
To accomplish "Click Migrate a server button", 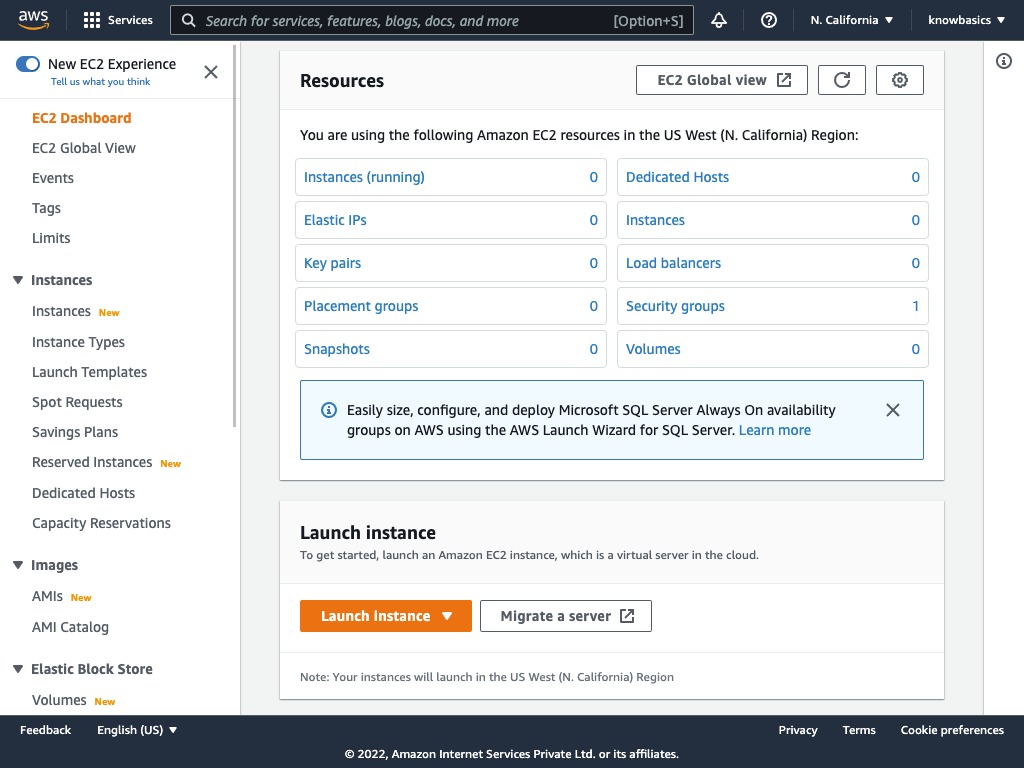I will coord(566,616).
